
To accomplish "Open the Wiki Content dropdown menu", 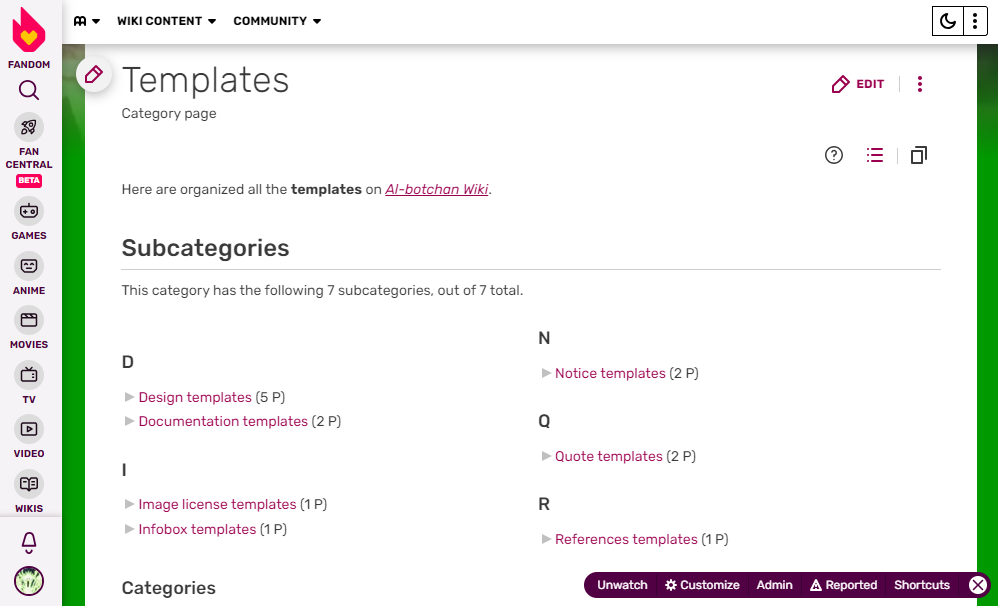I will pyautogui.click(x=166, y=21).
